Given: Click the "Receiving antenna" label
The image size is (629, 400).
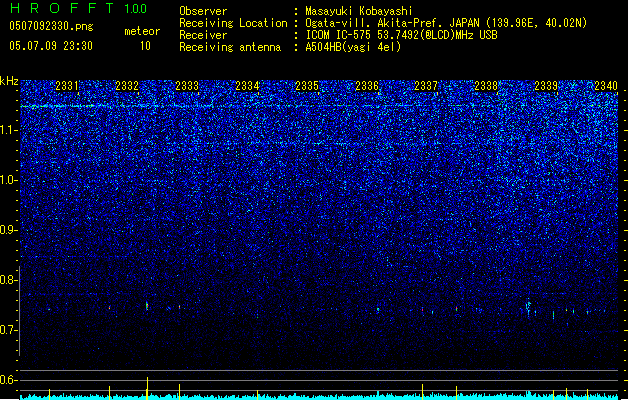Looking at the screenshot, I should [x=230, y=47].
